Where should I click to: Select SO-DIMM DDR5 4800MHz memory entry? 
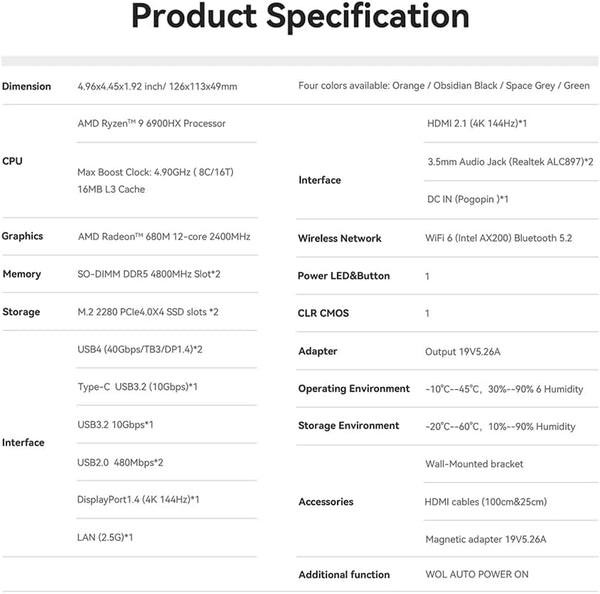(149, 274)
